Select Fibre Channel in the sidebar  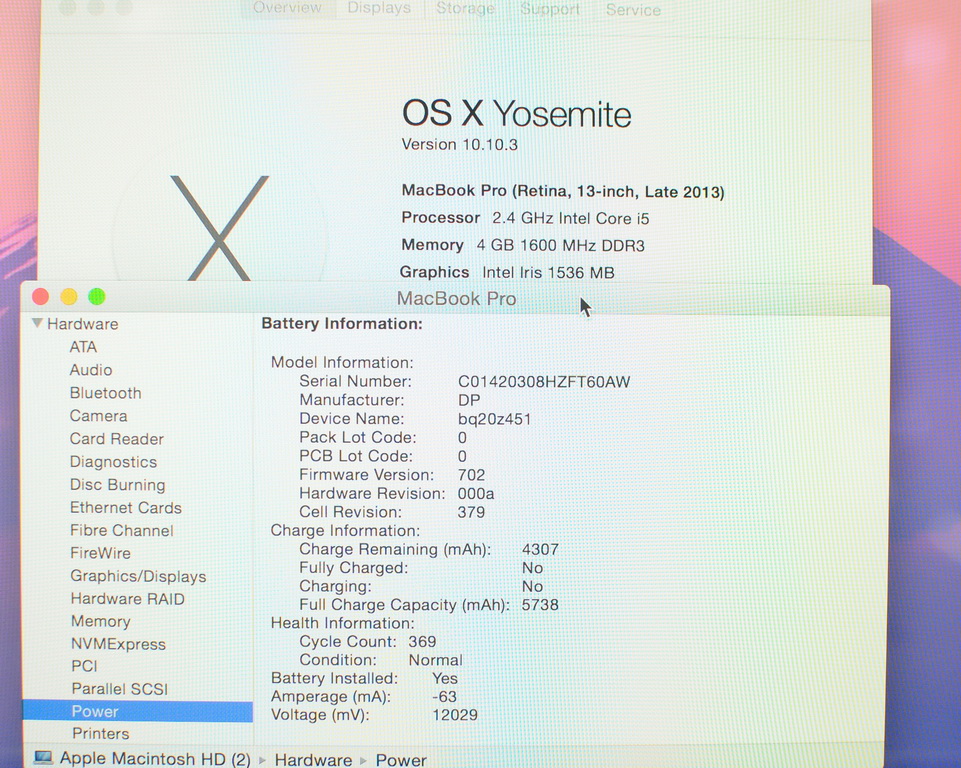pos(122,530)
